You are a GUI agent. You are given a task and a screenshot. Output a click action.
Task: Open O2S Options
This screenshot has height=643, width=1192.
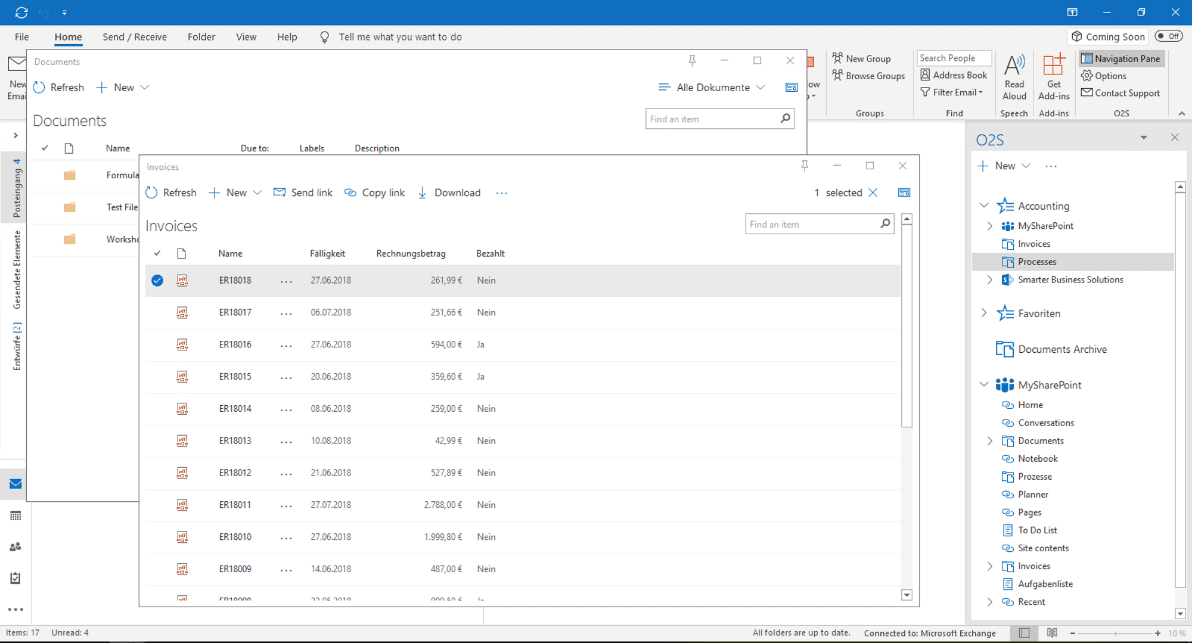(x=1104, y=75)
